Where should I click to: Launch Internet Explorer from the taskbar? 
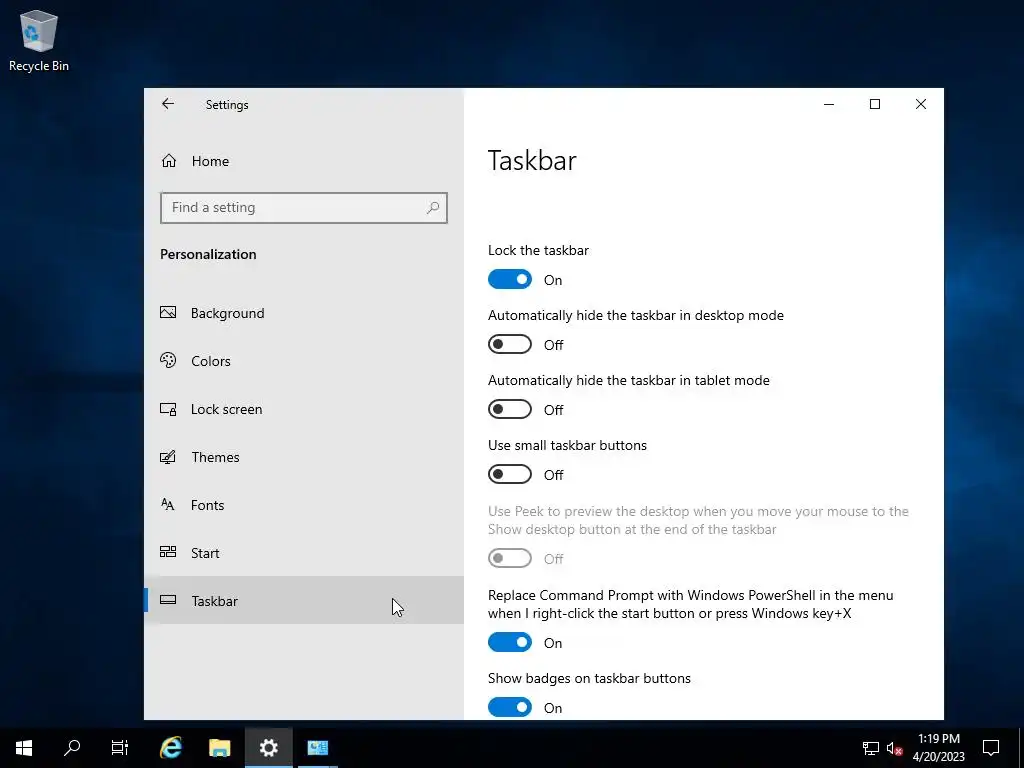click(x=170, y=748)
